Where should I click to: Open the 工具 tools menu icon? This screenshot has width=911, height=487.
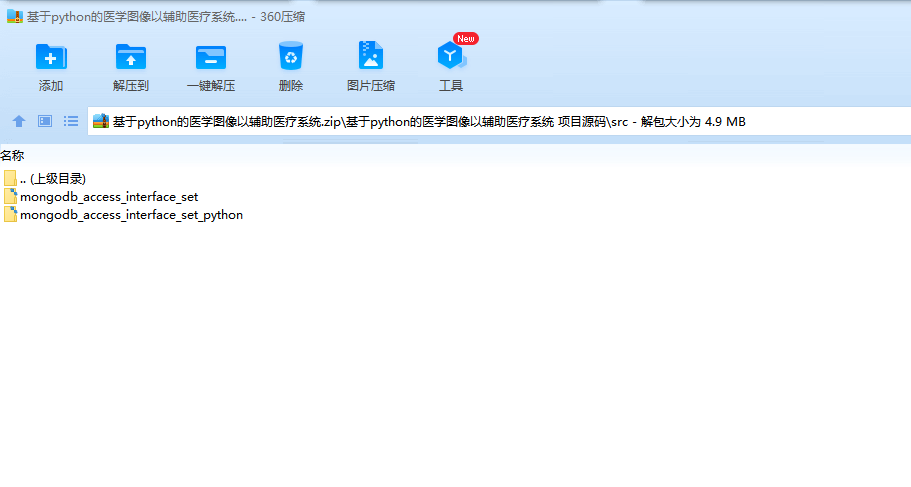tap(451, 56)
